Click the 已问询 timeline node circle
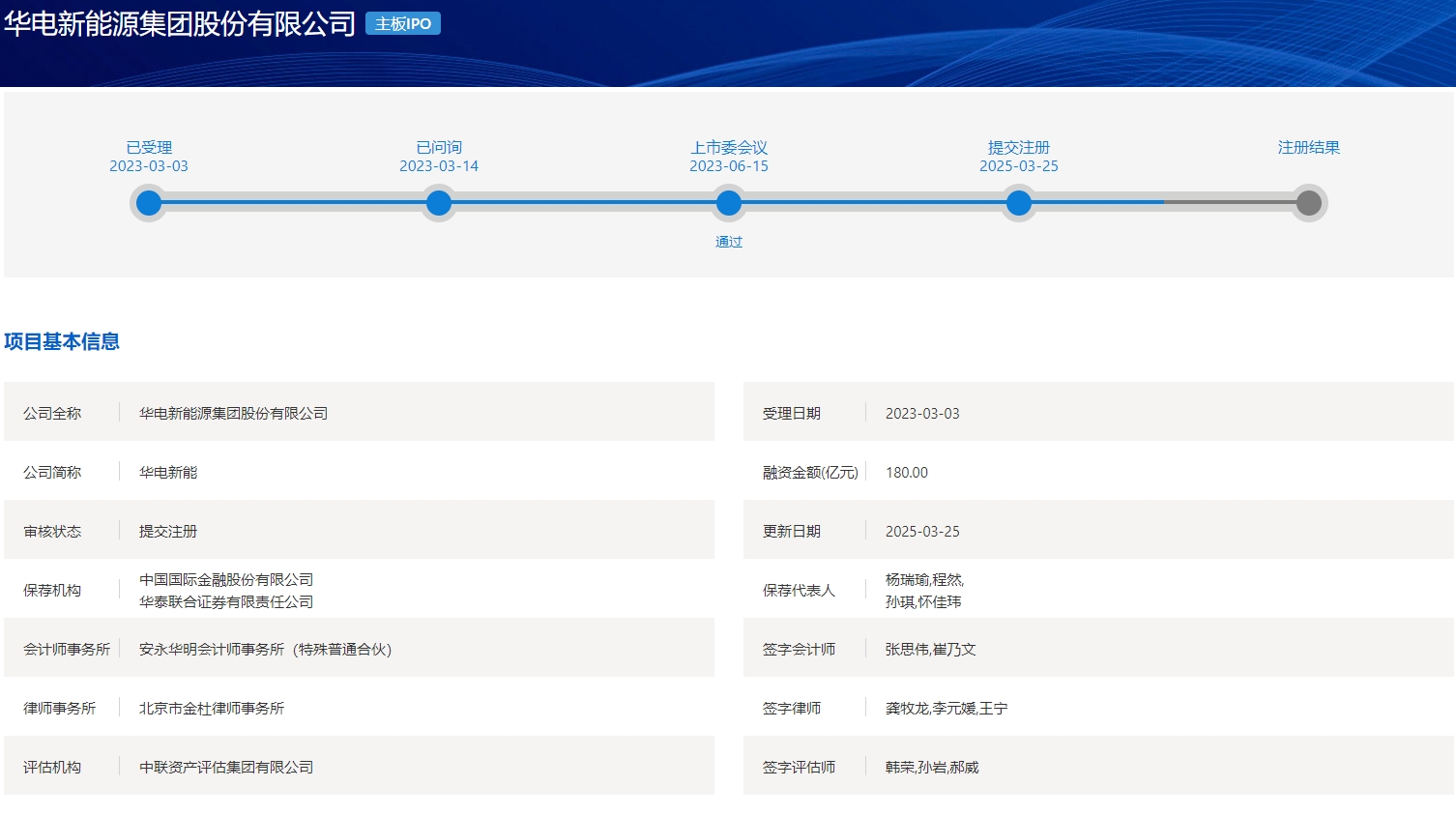Image resolution: width=1456 pixels, height=816 pixels. [x=439, y=203]
